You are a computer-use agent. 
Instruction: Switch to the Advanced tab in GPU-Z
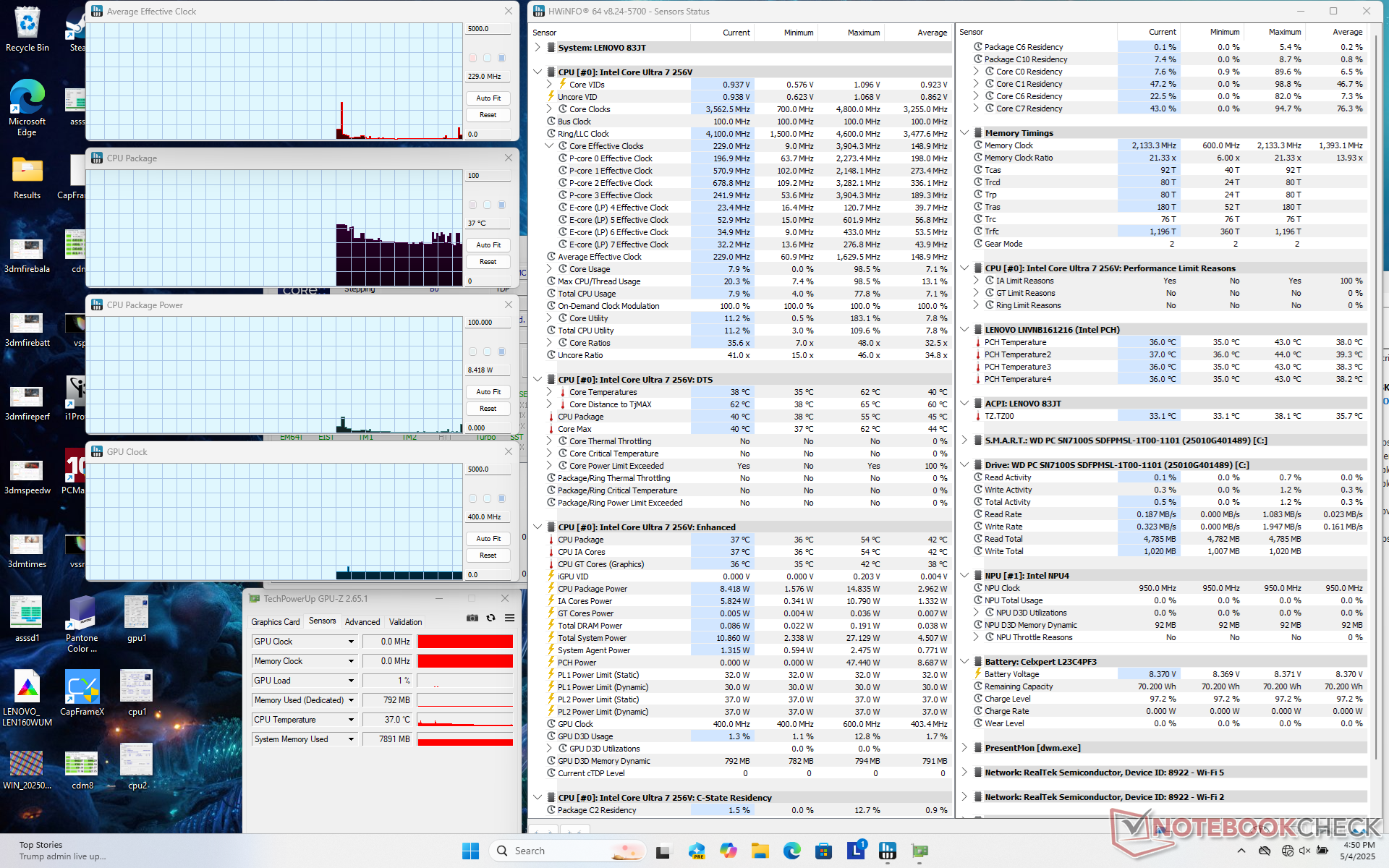coord(362,622)
